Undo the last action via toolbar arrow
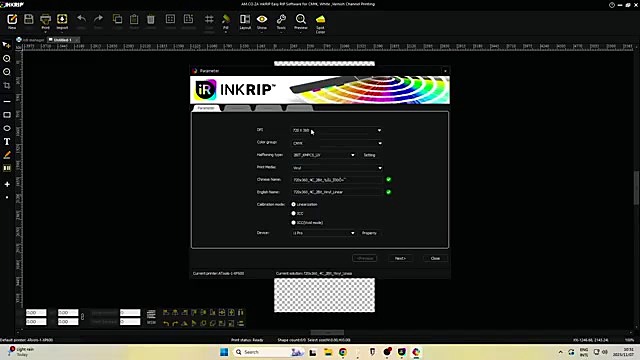Screen dimensions: 640x360 (x=82, y=19)
